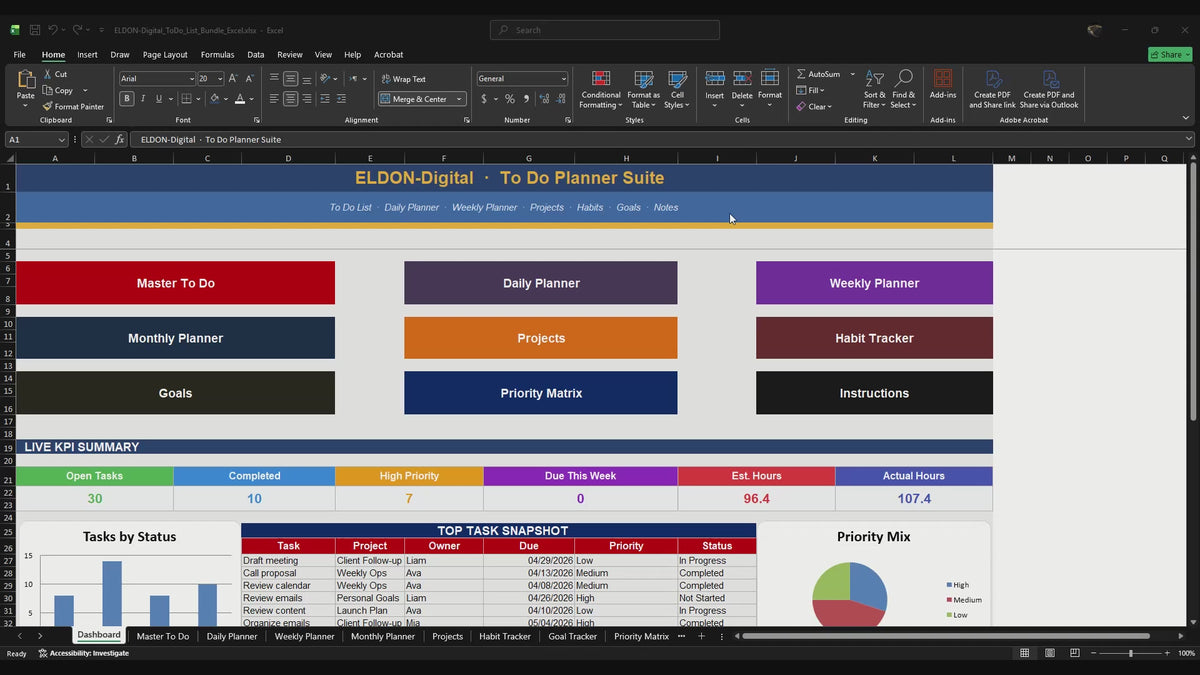Click the Increase Indent icon
The width and height of the screenshot is (1200, 675).
click(x=341, y=99)
